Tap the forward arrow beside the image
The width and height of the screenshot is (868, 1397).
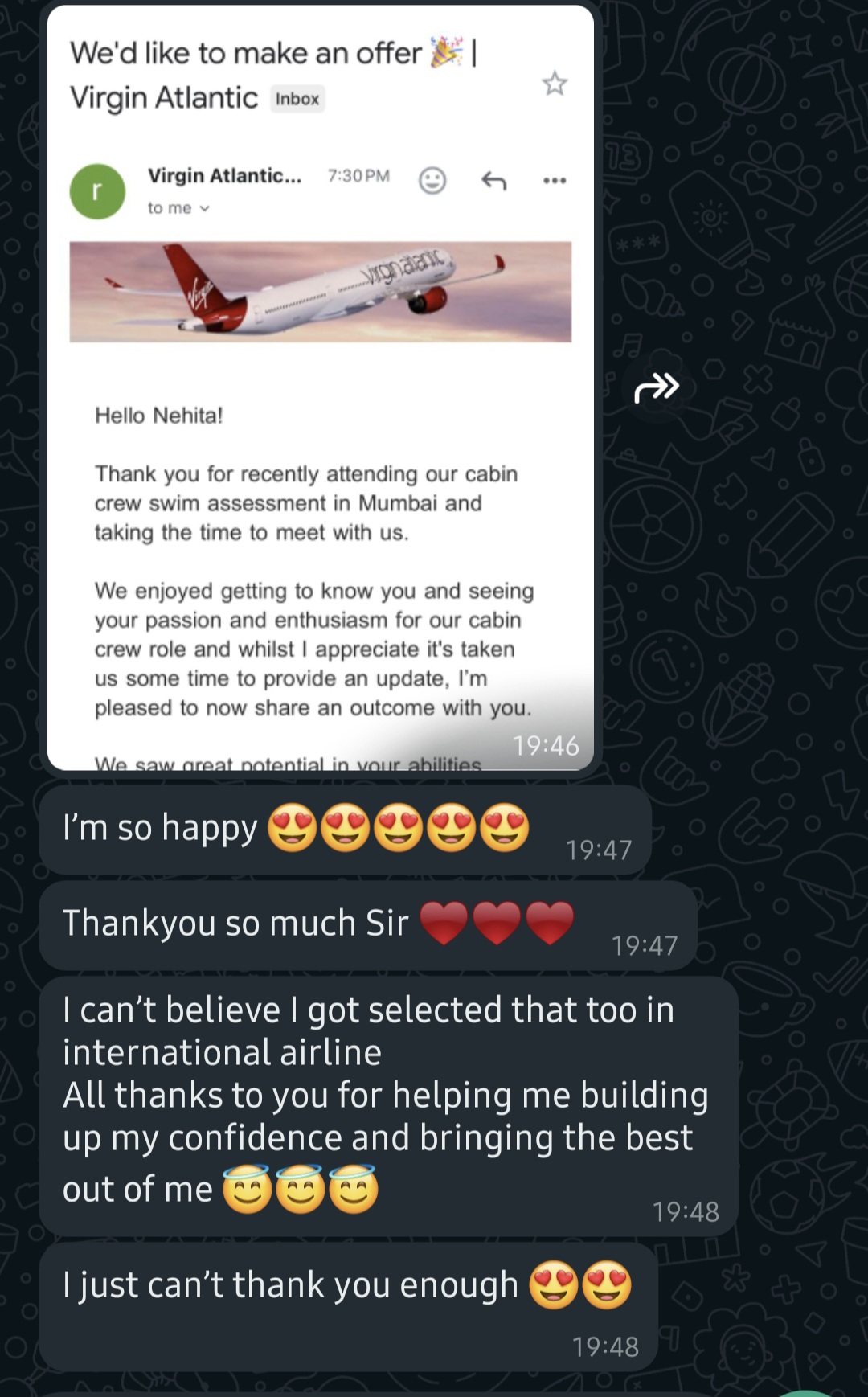coord(657,387)
